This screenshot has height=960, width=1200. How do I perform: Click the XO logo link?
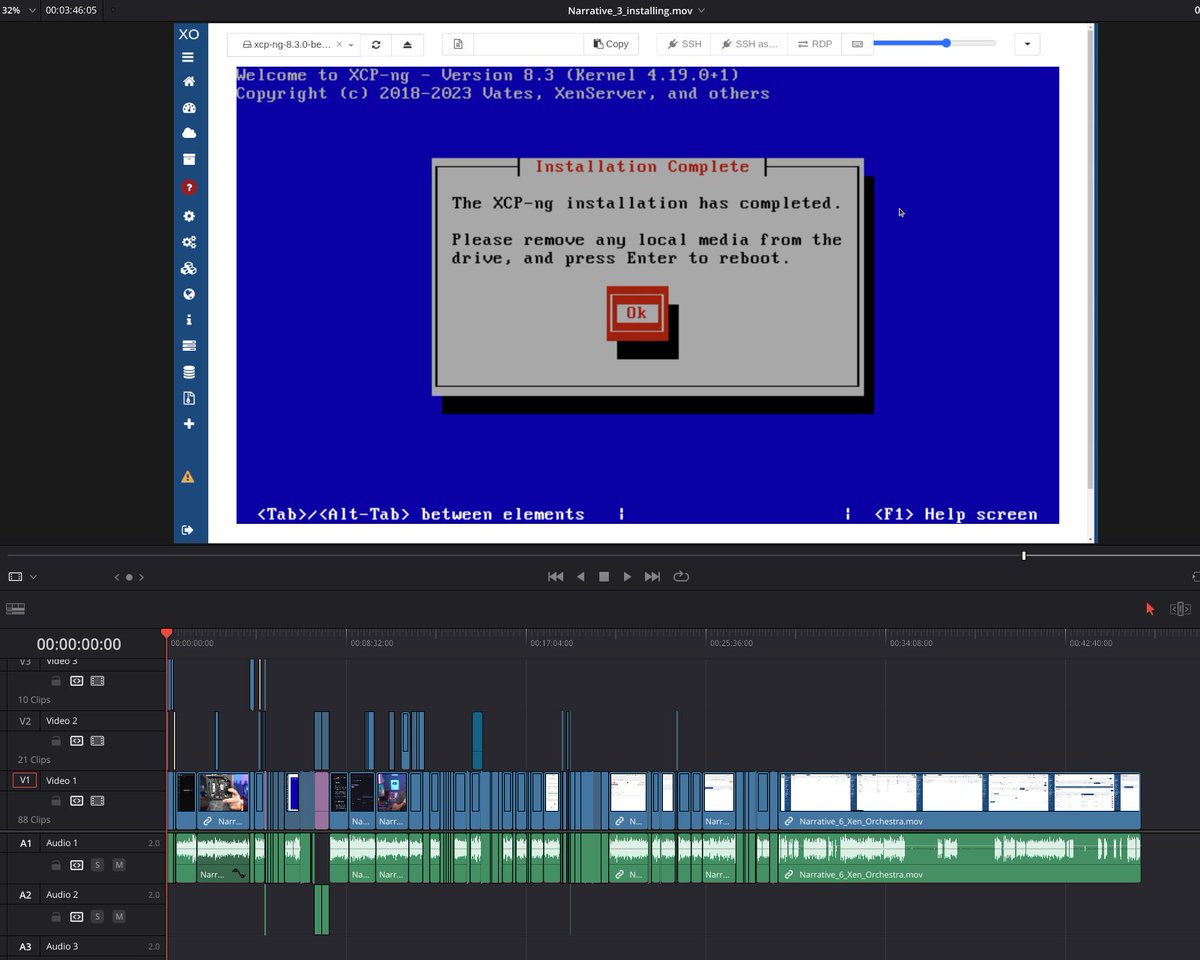tap(189, 34)
